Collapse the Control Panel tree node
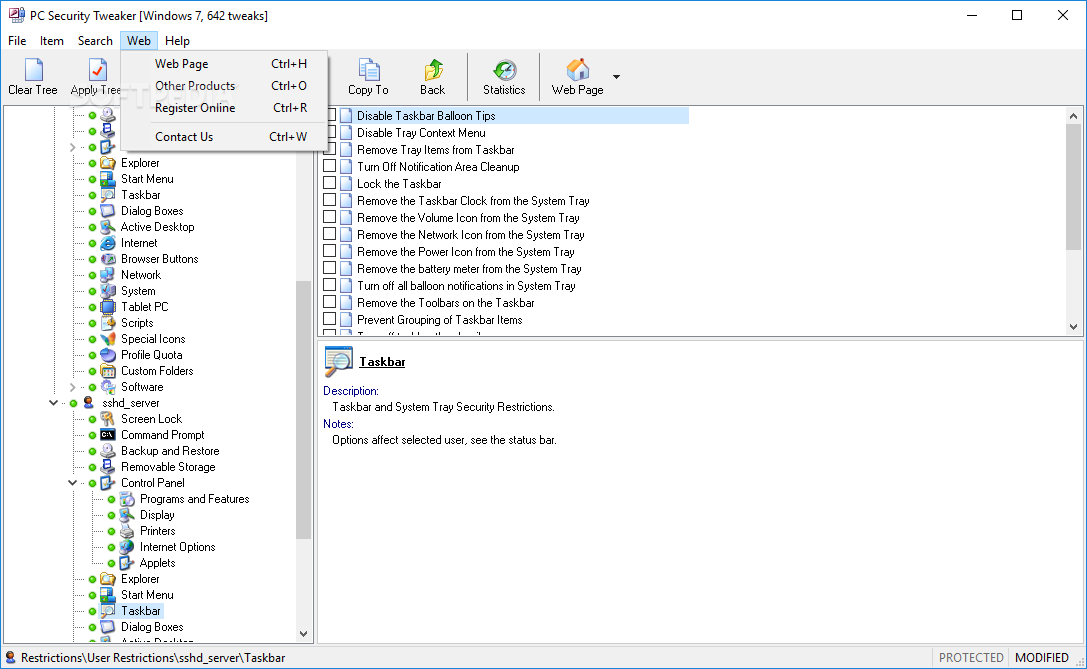 (72, 483)
